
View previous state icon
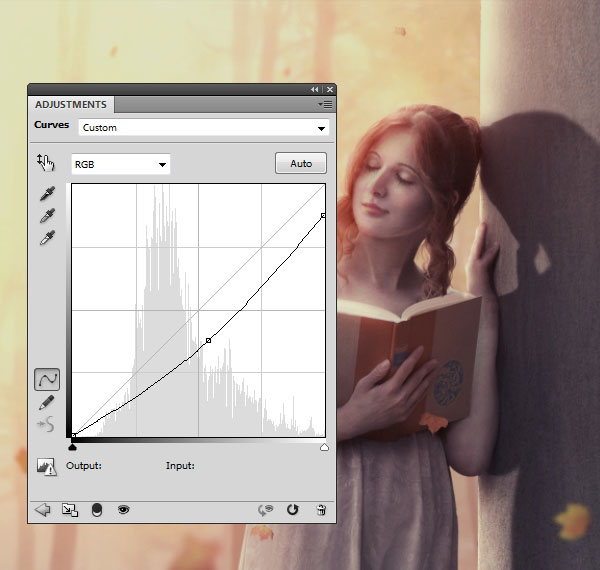pos(265,510)
